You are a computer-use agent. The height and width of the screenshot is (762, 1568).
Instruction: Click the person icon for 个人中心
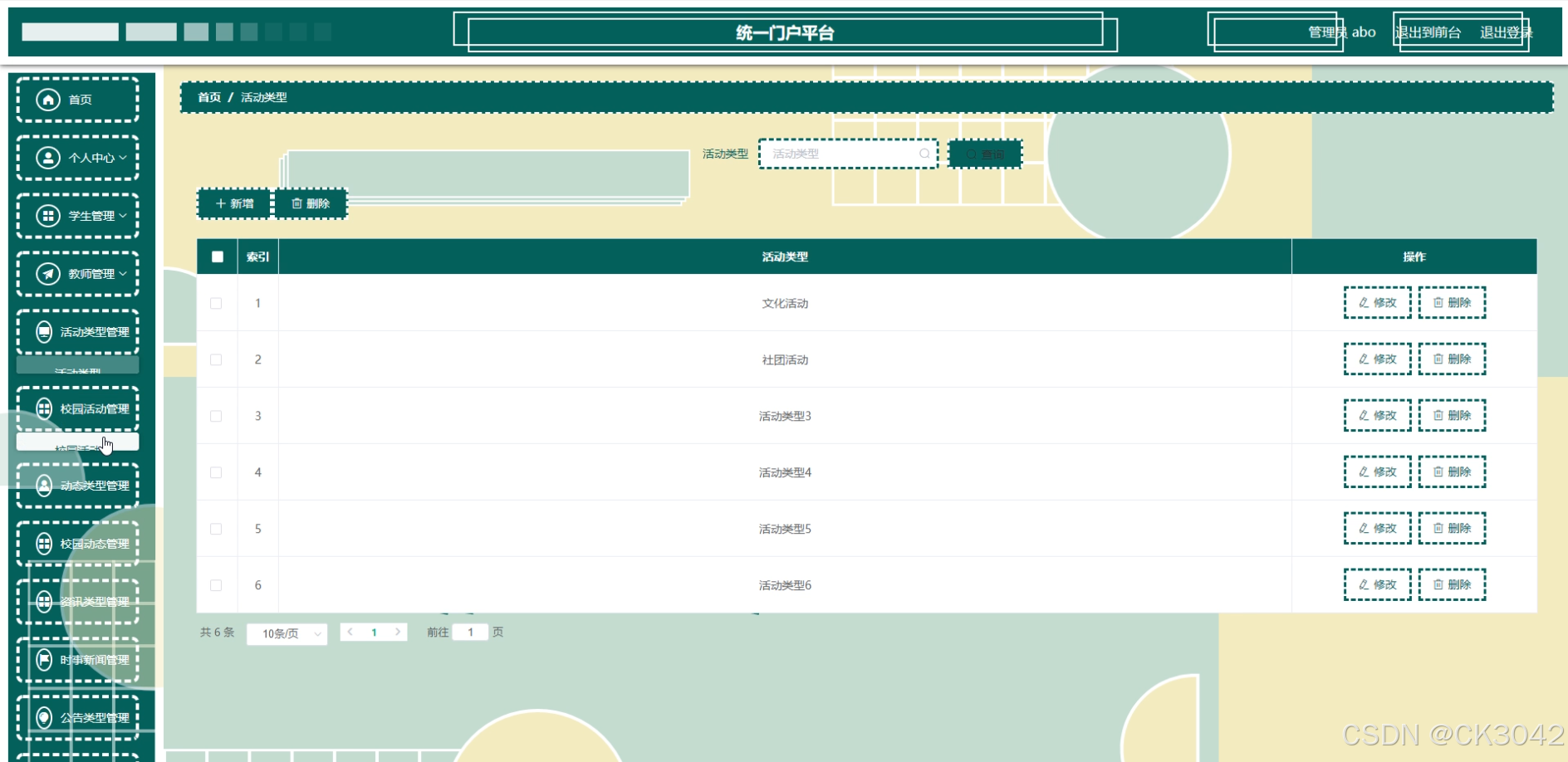tap(47, 157)
